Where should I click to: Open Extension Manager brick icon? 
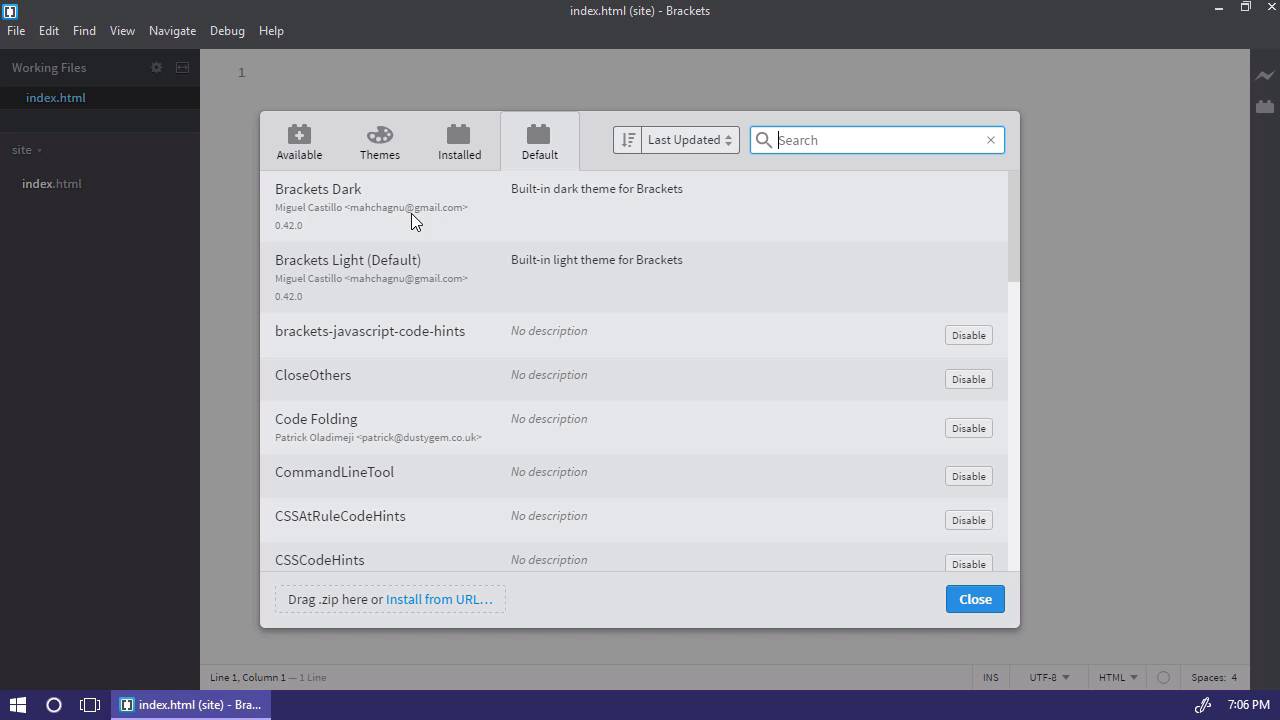[1265, 106]
